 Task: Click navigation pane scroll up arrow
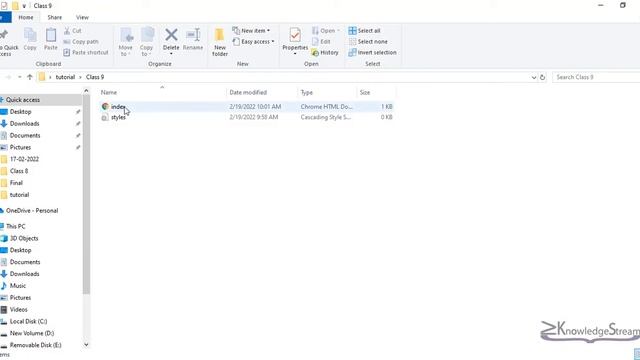[86, 91]
